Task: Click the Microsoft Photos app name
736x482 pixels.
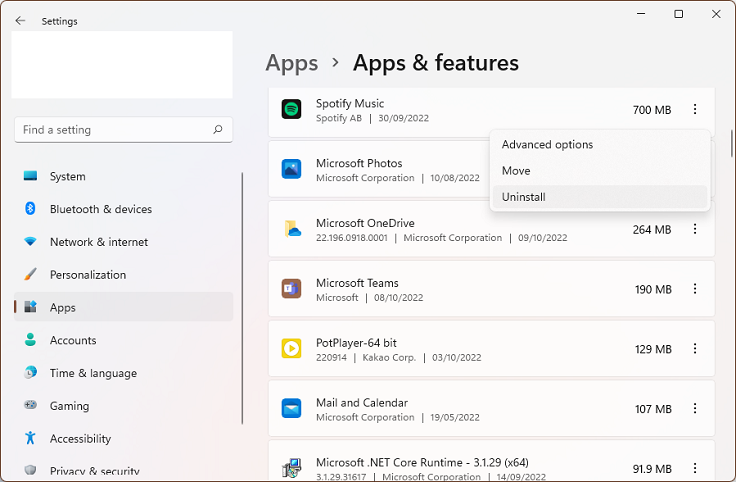Action: click(359, 163)
